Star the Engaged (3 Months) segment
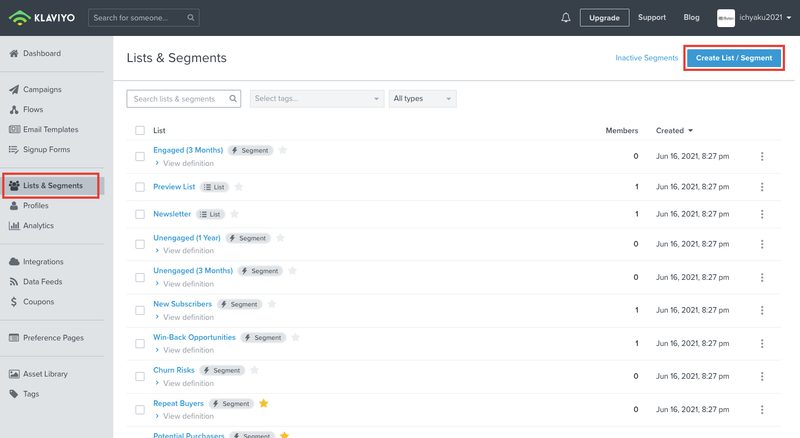This screenshot has height=438, width=800. click(x=283, y=150)
